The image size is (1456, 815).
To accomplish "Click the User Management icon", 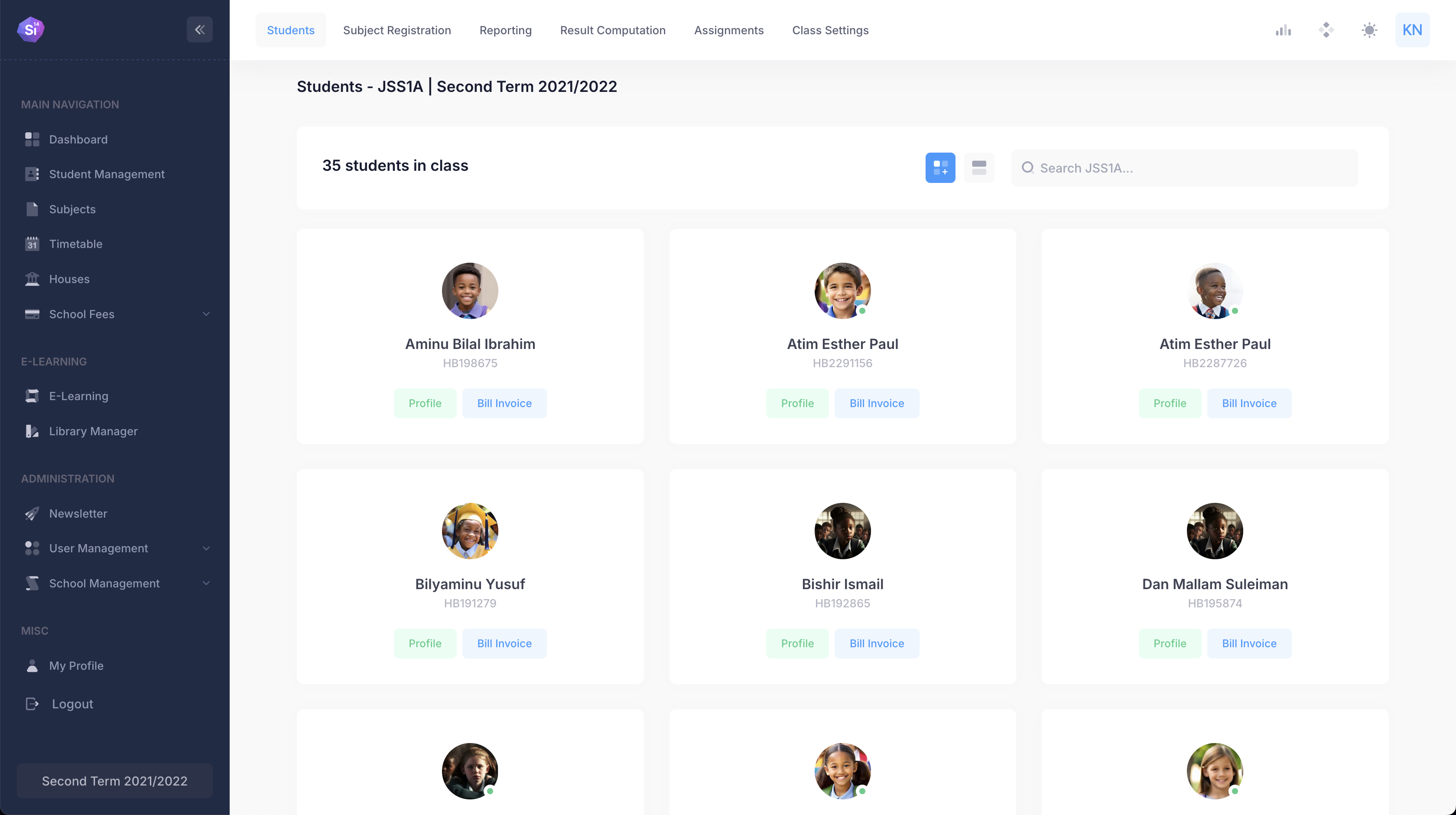I will pyautogui.click(x=32, y=548).
